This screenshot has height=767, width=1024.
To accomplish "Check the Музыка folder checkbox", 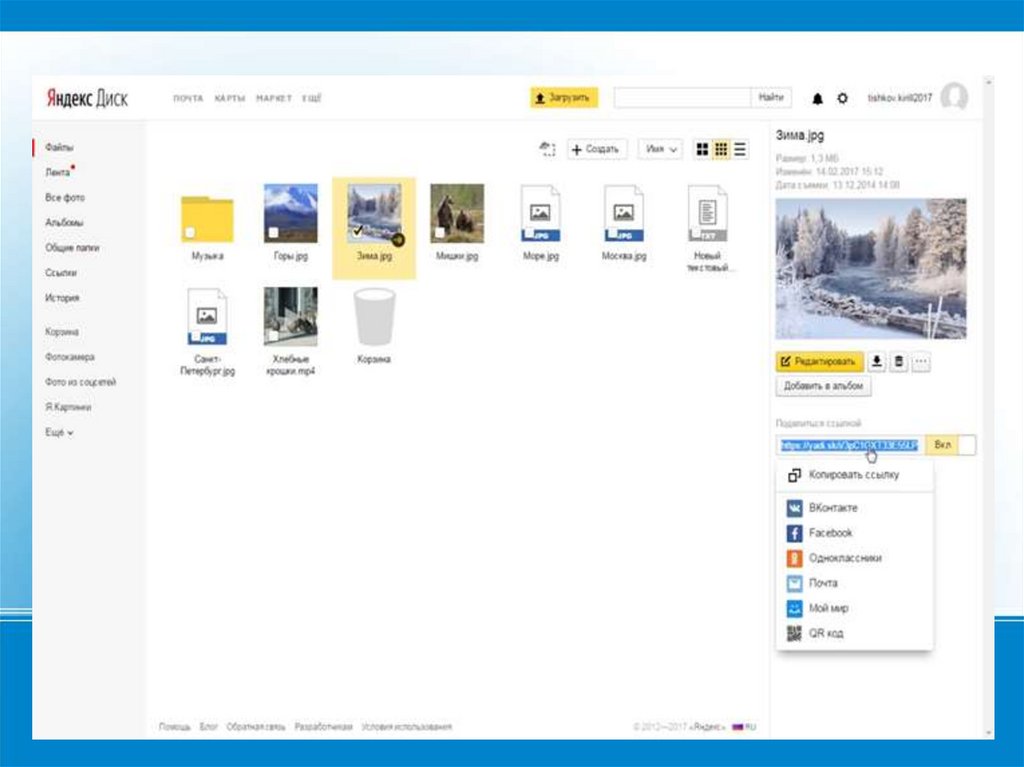I will (x=190, y=232).
